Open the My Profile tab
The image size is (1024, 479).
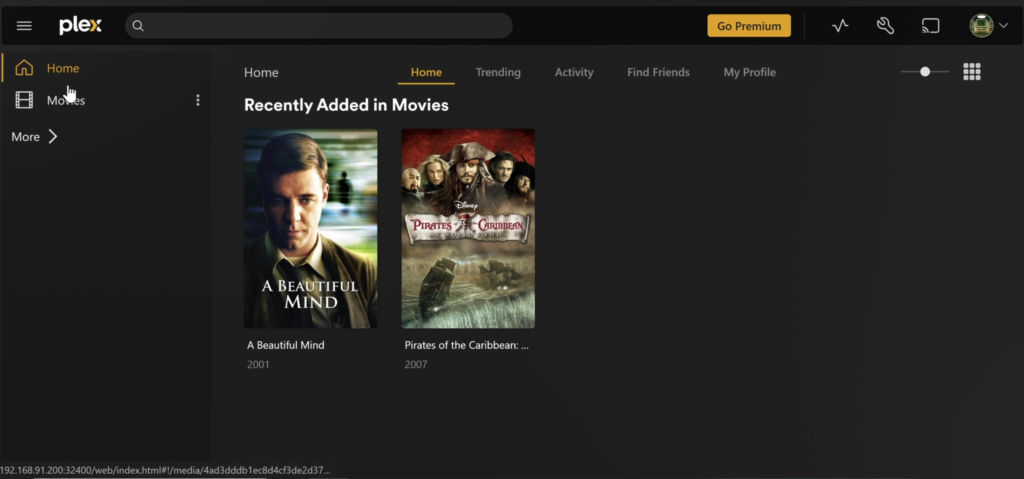click(750, 73)
